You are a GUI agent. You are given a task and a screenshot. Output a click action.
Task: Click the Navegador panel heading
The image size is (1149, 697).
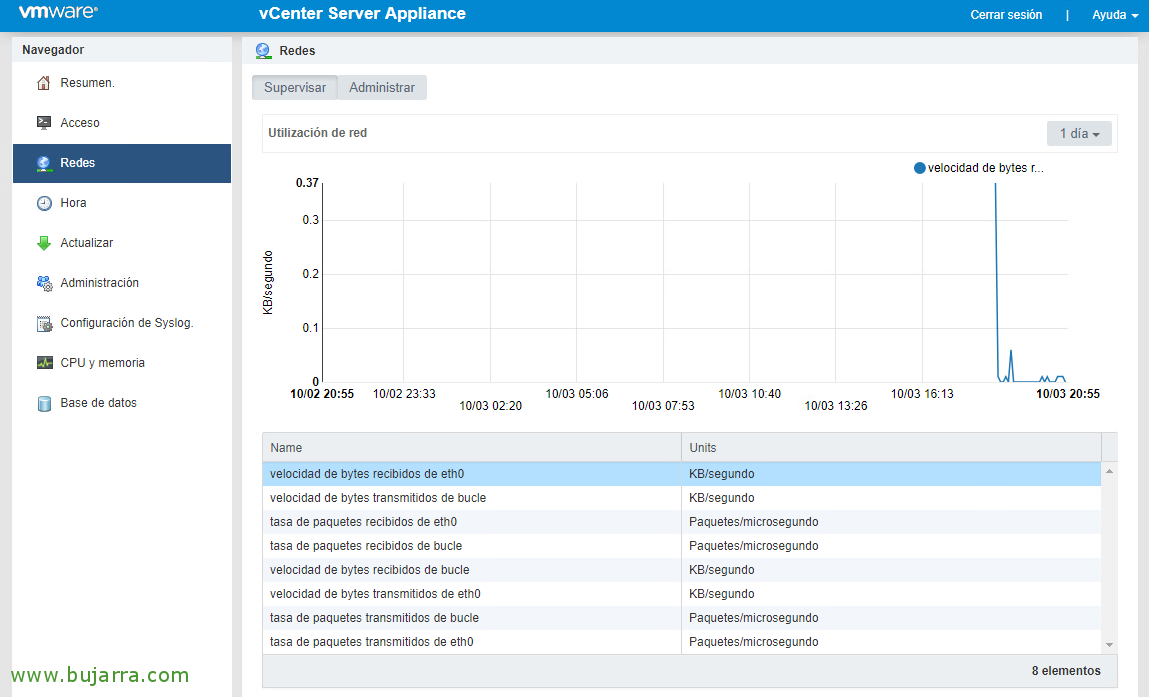53,50
